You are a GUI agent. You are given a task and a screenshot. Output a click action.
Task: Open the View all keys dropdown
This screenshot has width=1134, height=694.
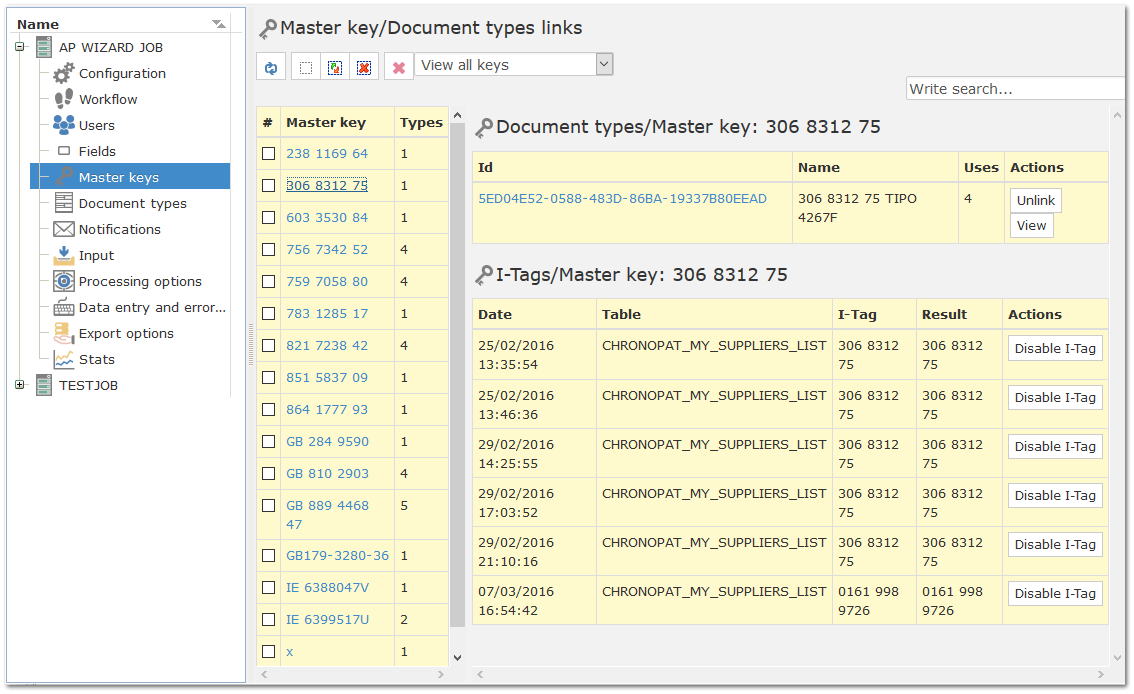pyautogui.click(x=605, y=64)
